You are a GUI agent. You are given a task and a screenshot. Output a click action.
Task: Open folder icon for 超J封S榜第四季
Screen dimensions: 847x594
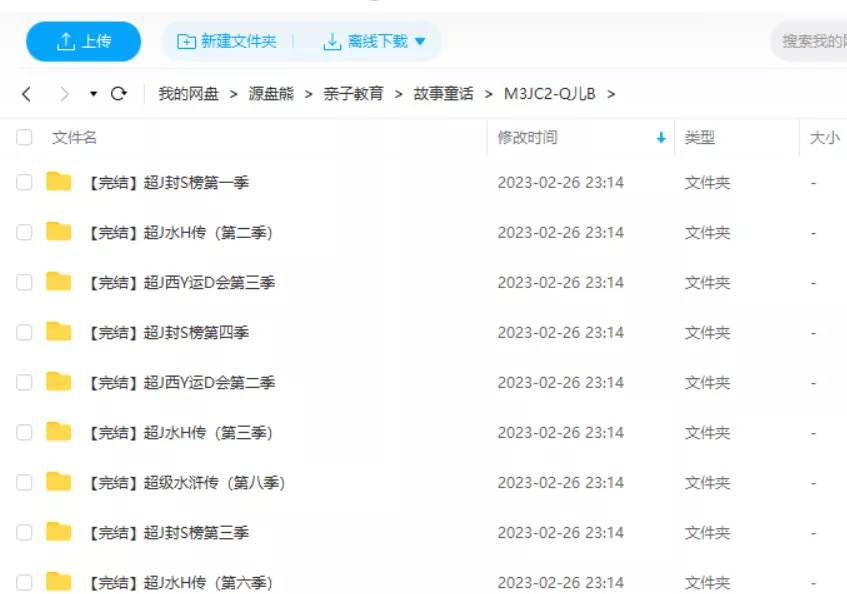click(x=59, y=332)
